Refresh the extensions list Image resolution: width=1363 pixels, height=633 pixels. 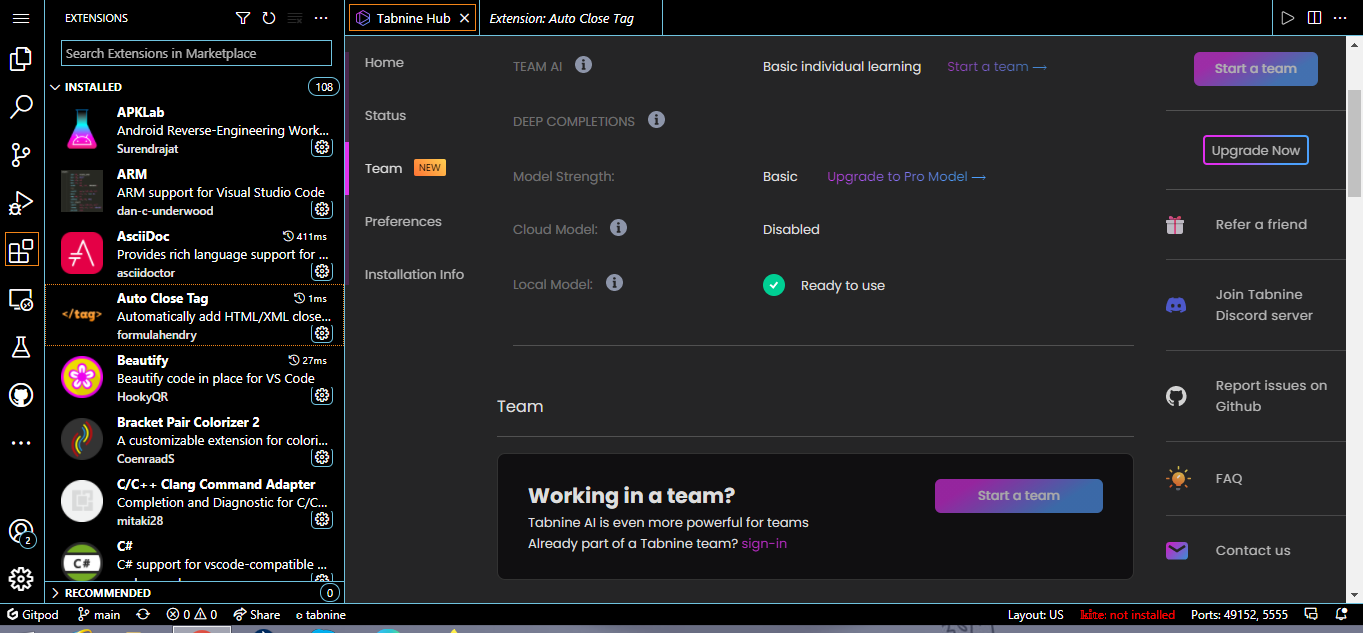click(269, 18)
